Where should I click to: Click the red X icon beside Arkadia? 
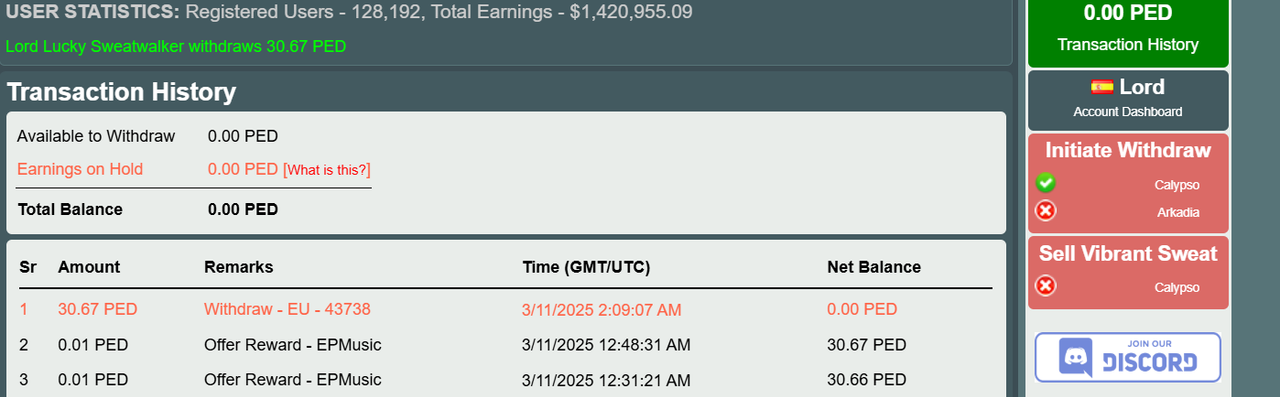1045,211
